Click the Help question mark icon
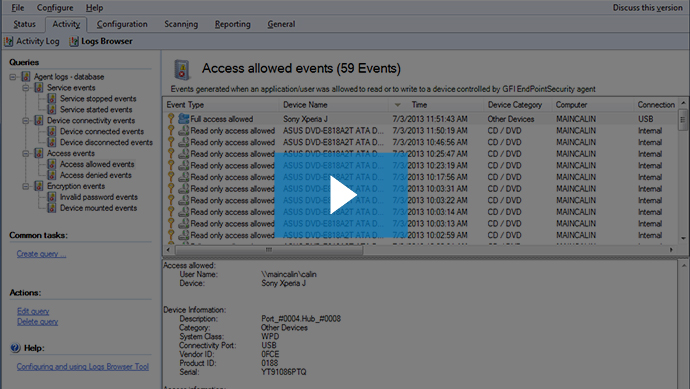Viewport: 690px width, 389px height. click(x=15, y=348)
